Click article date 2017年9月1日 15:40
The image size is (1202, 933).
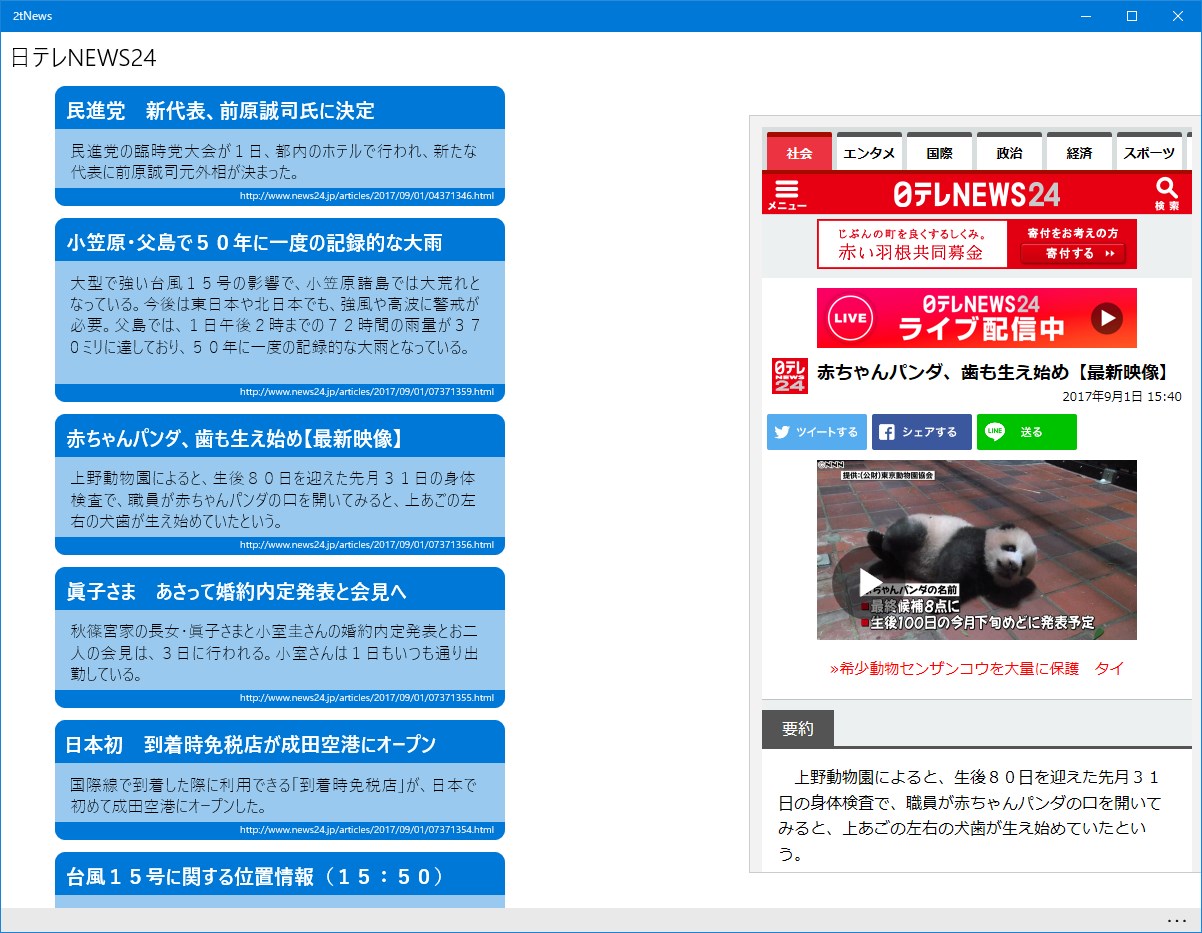1122,397
